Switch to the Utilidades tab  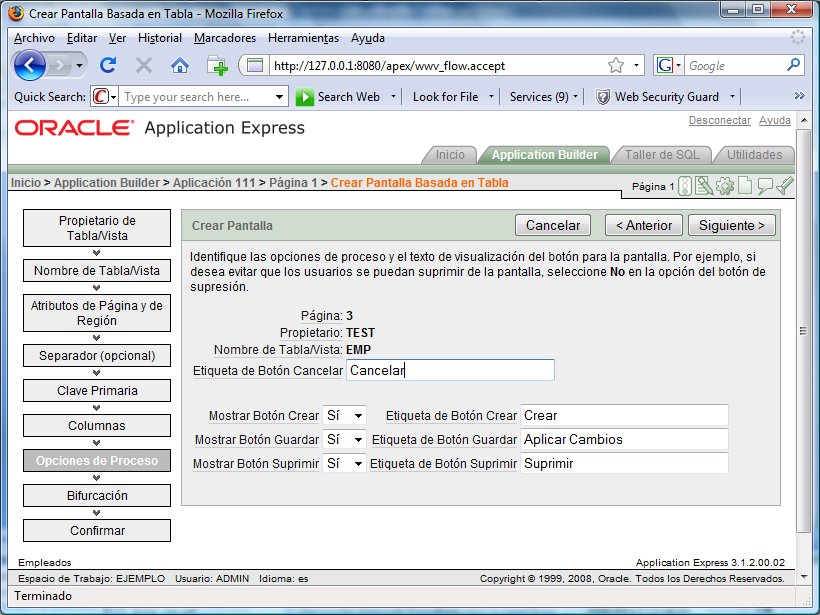click(755, 155)
